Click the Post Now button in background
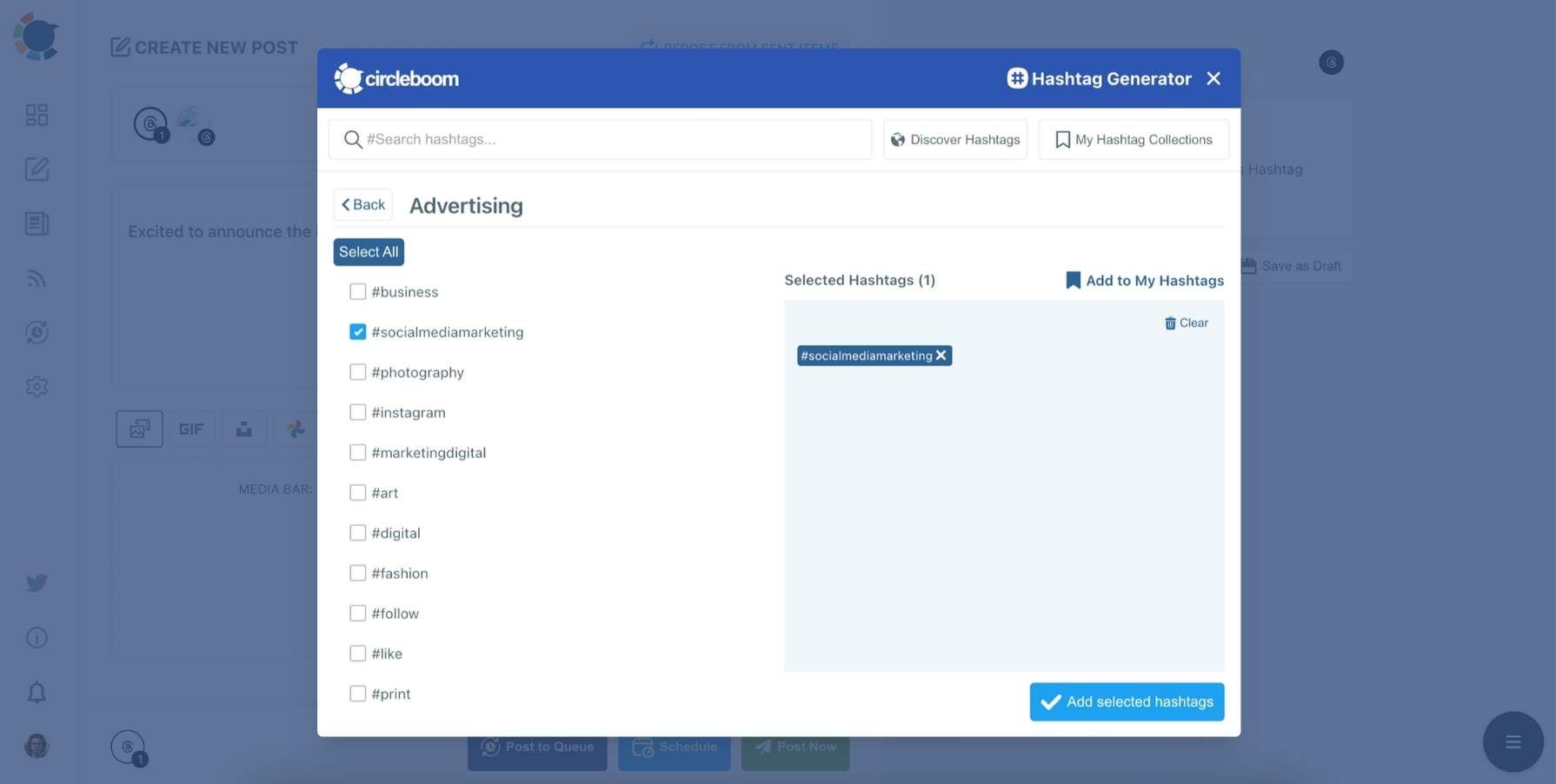 [x=795, y=747]
